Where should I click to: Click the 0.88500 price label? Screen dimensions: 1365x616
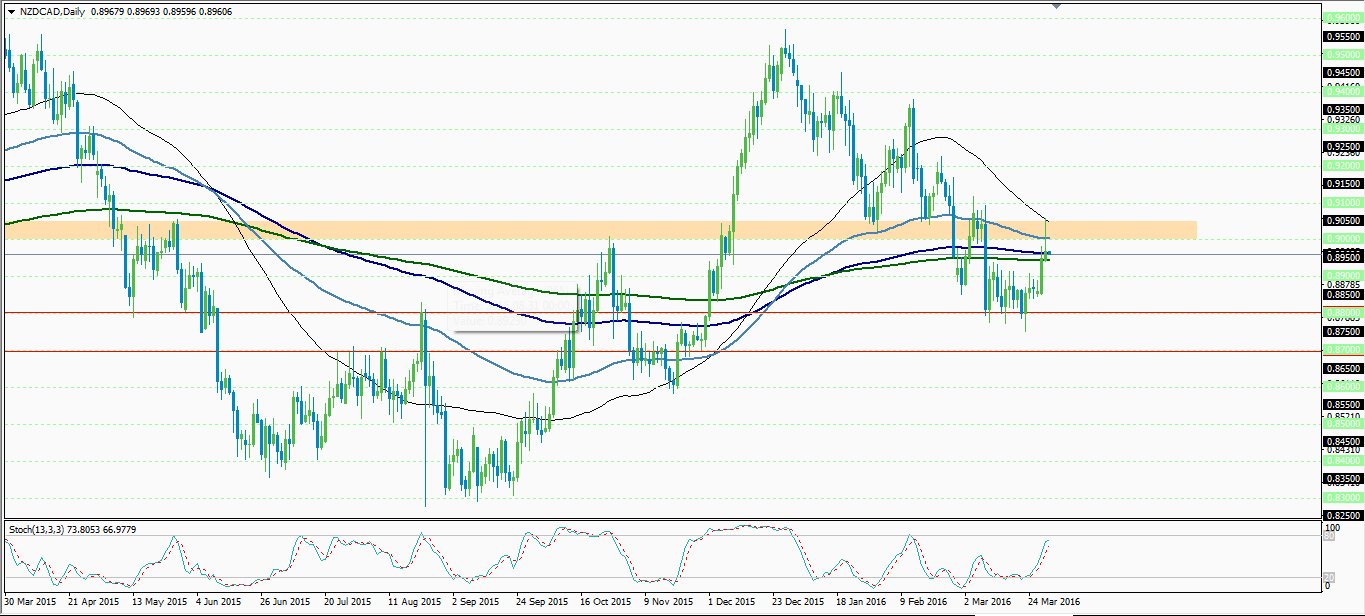[x=1343, y=295]
